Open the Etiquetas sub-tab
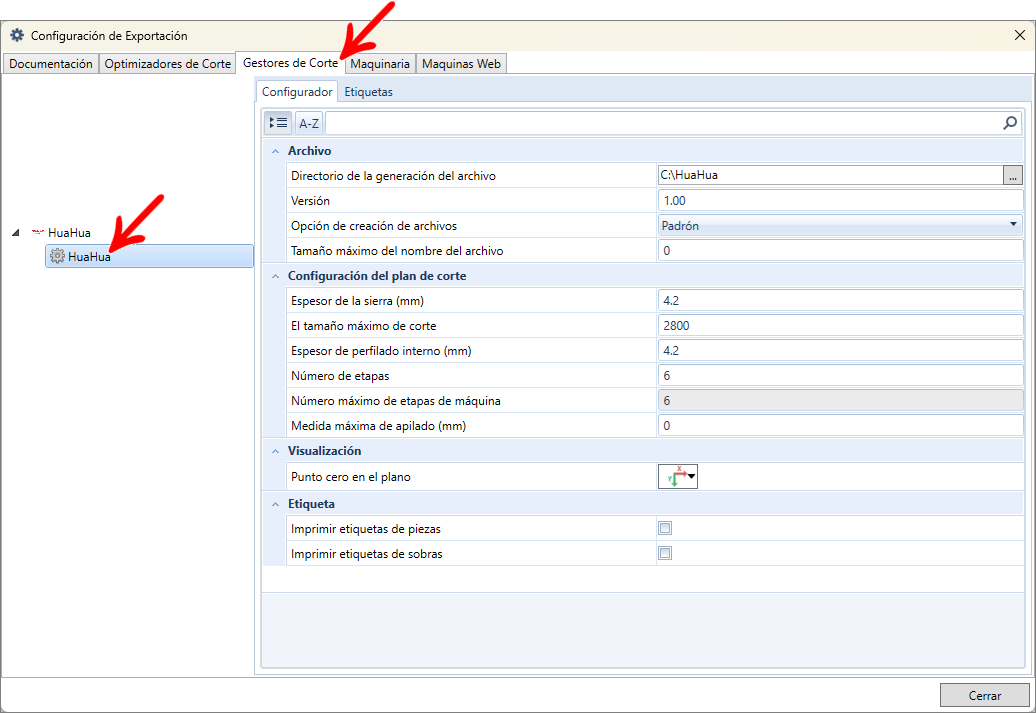Viewport: 1036px width, 713px height. click(x=368, y=92)
